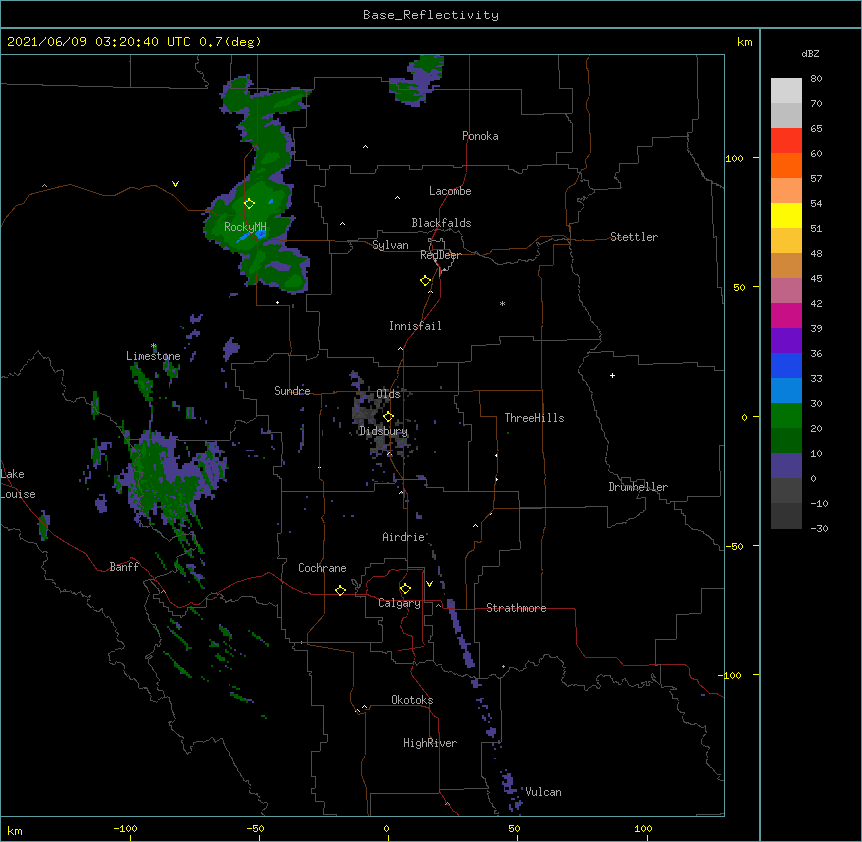Click the yellow station marker above Calgary
Viewport: 862px width, 842px height.
pyautogui.click(x=405, y=589)
